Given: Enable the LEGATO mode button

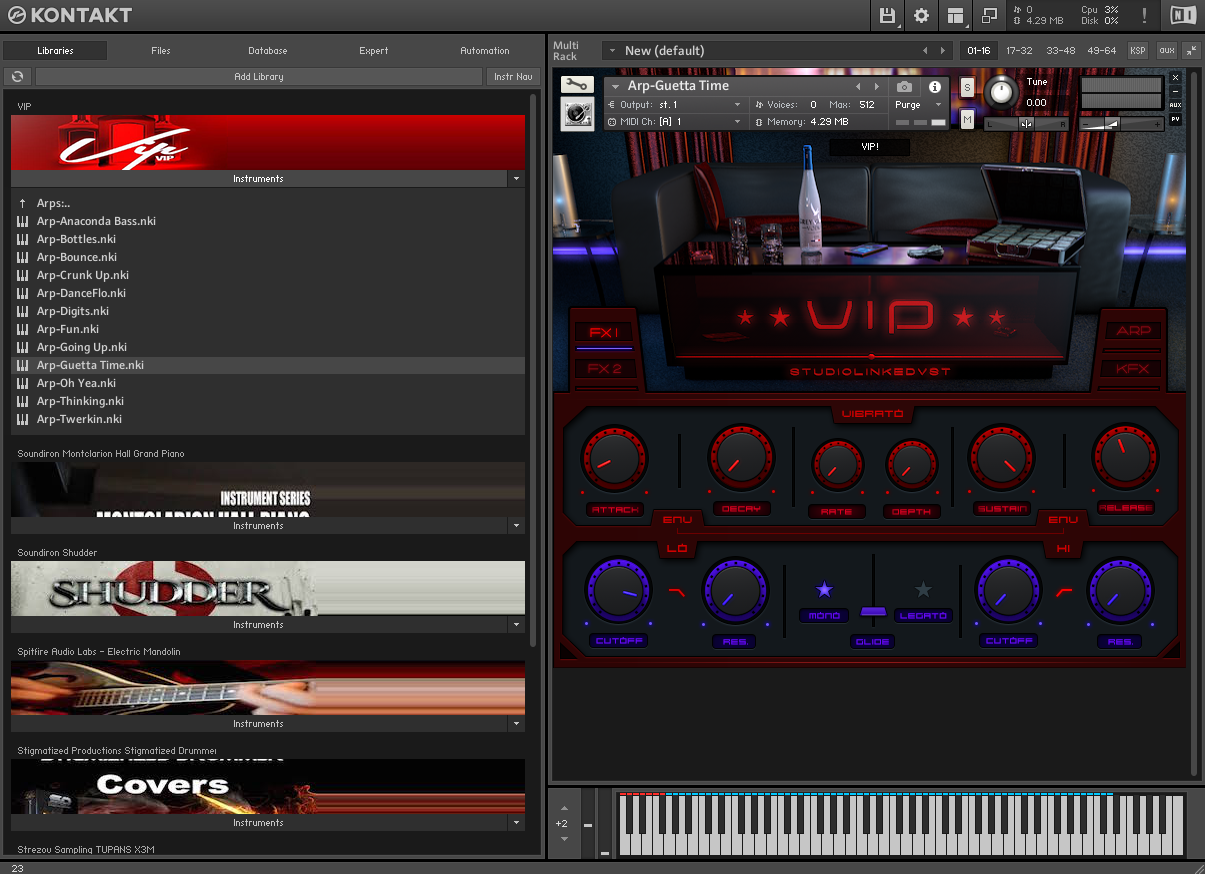Looking at the screenshot, I should point(923,616).
